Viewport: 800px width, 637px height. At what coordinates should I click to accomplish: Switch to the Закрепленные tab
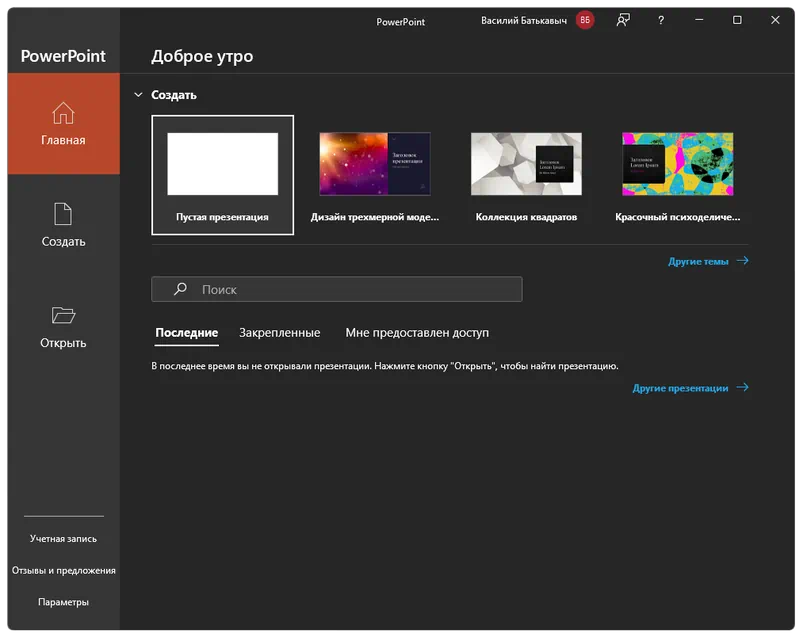pos(279,333)
